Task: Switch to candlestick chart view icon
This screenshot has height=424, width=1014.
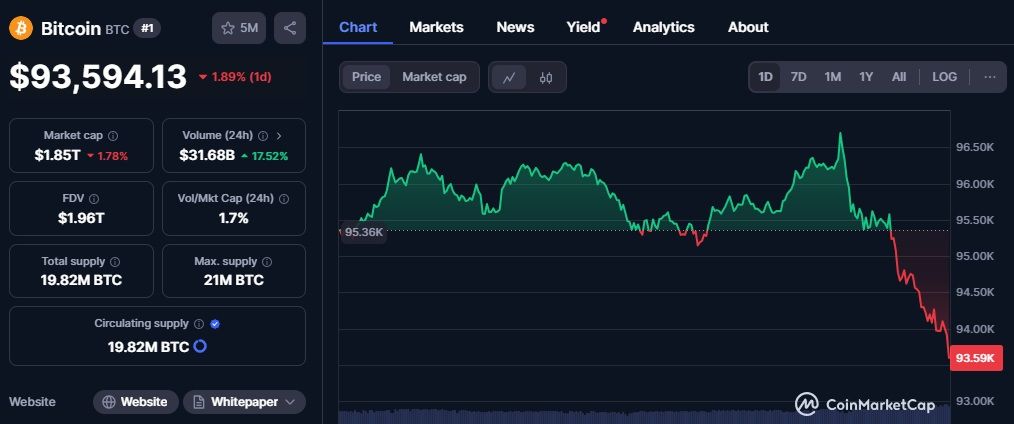Action: pos(546,78)
